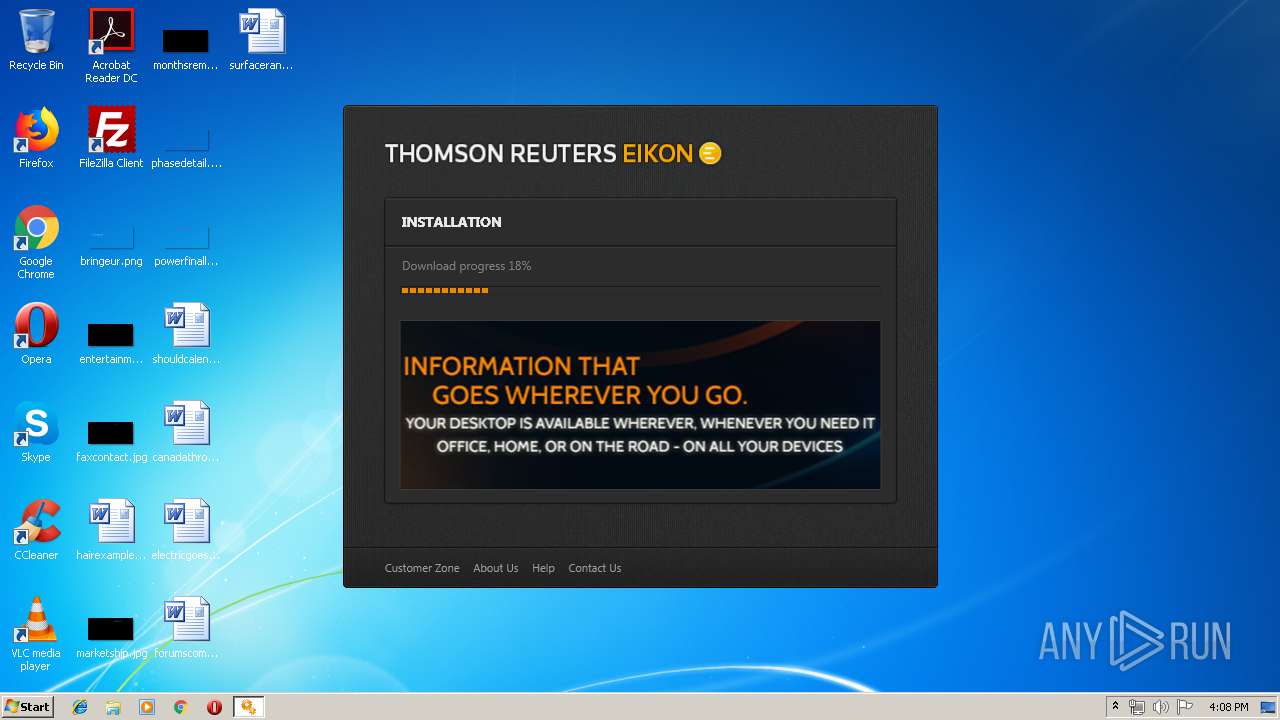The height and width of the screenshot is (720, 1280).
Task: Open the volume tray icon
Action: pyautogui.click(x=1160, y=707)
